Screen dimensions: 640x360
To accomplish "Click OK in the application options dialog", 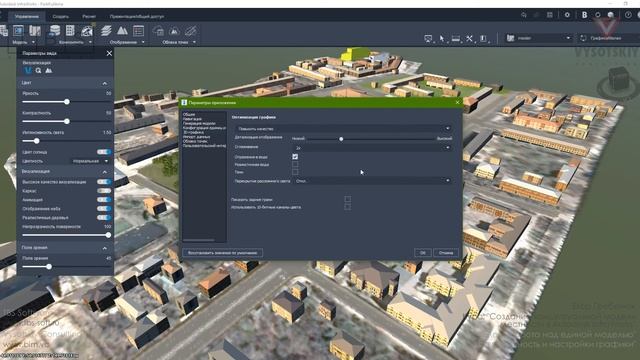I will pyautogui.click(x=422, y=253).
